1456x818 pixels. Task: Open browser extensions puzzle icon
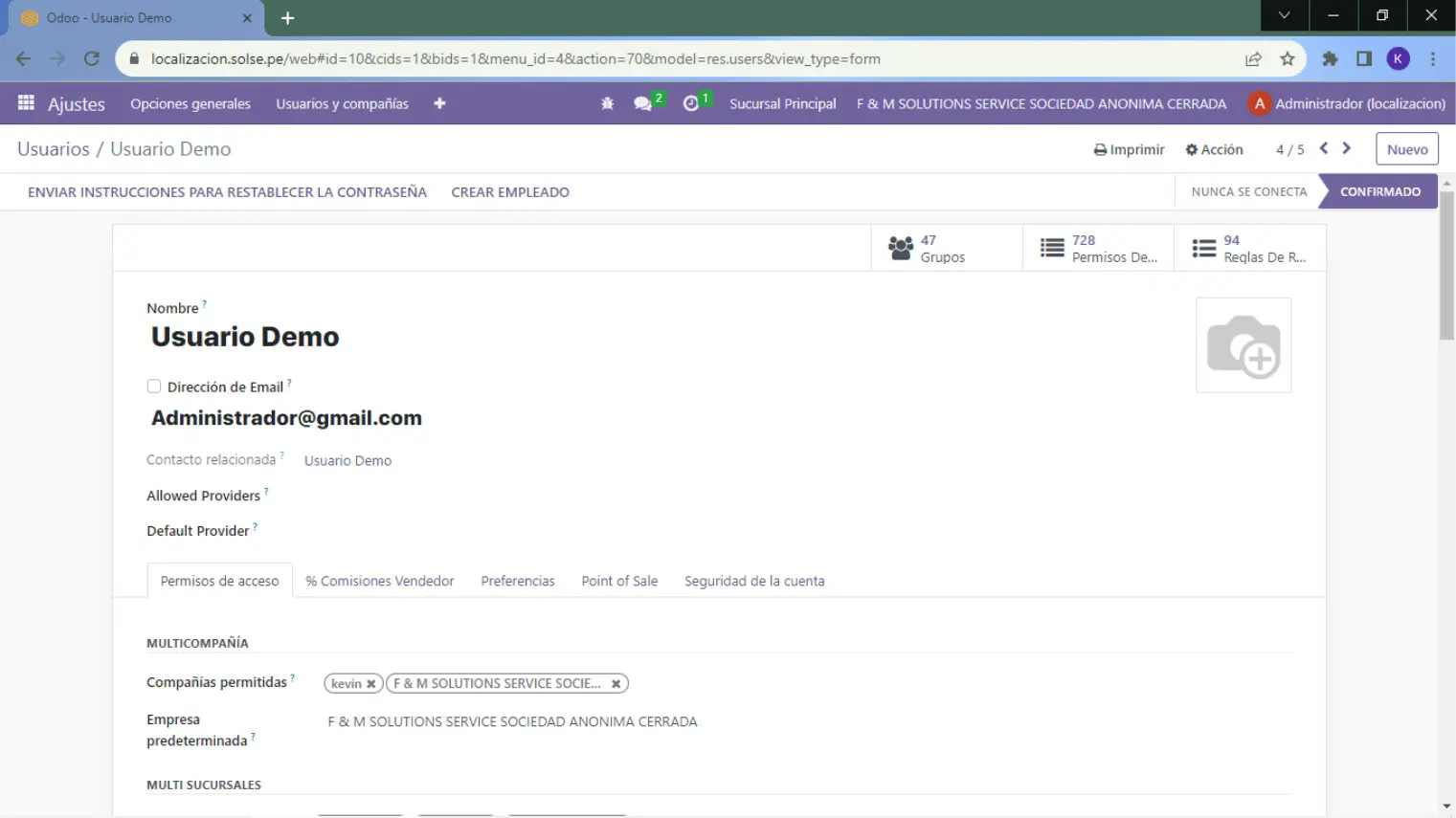coord(1330,58)
